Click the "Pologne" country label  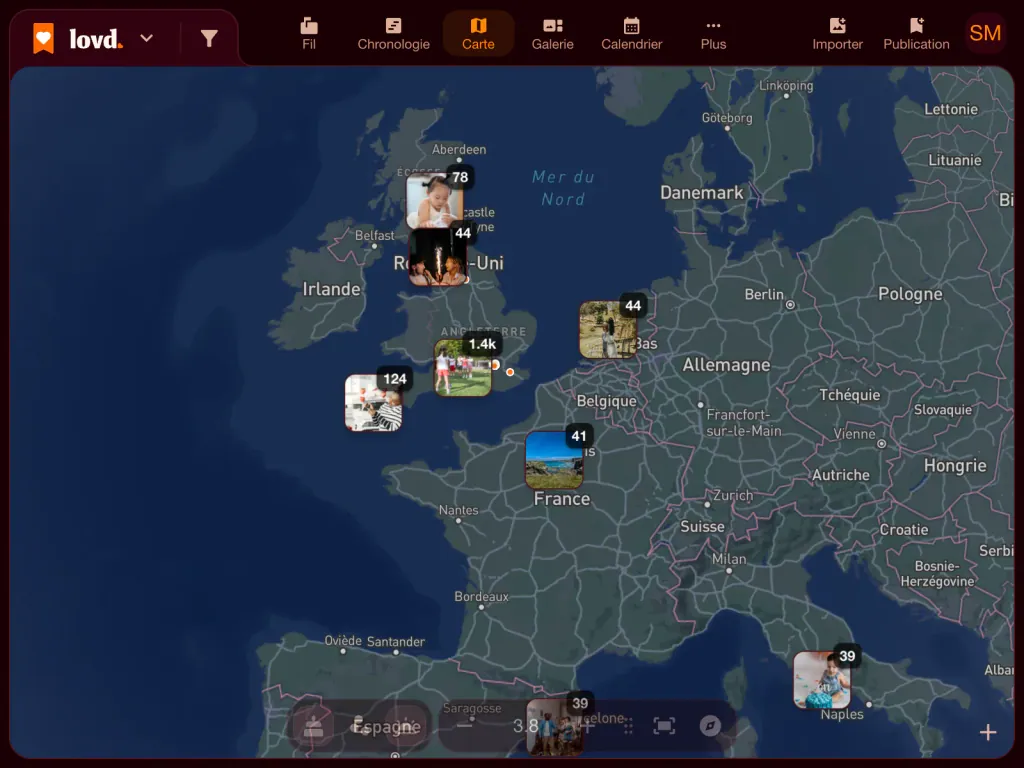click(x=910, y=295)
